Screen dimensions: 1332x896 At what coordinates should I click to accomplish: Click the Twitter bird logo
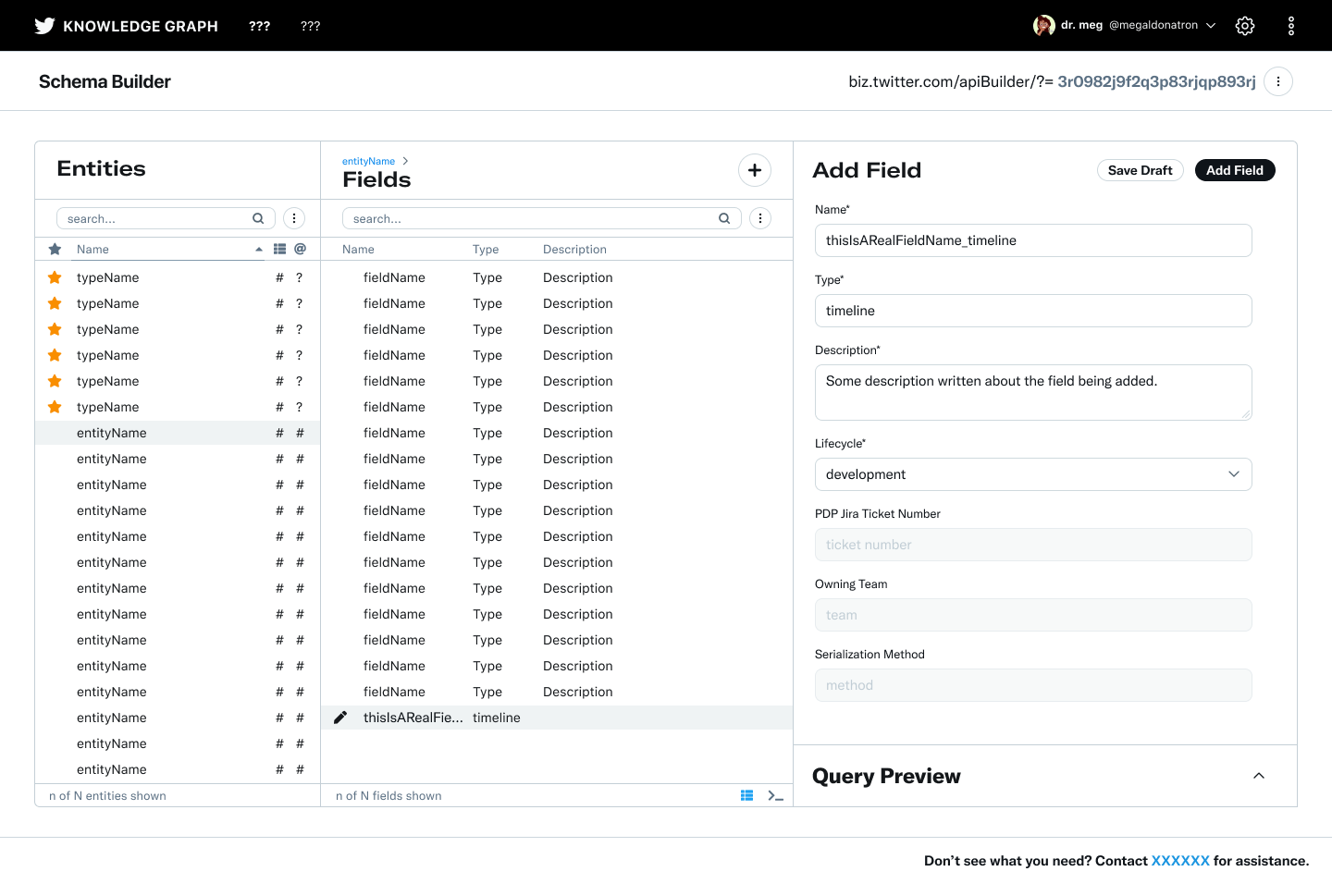tap(44, 26)
